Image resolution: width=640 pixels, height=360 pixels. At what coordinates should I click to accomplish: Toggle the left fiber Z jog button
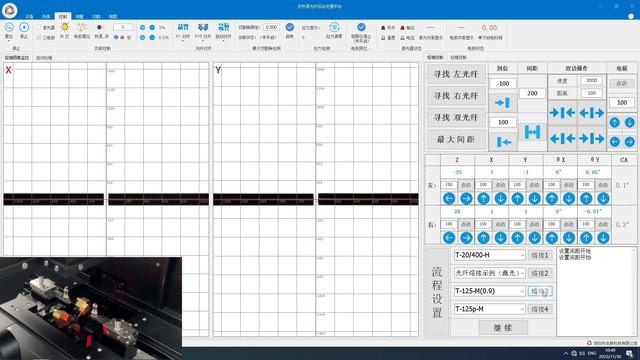466,185
